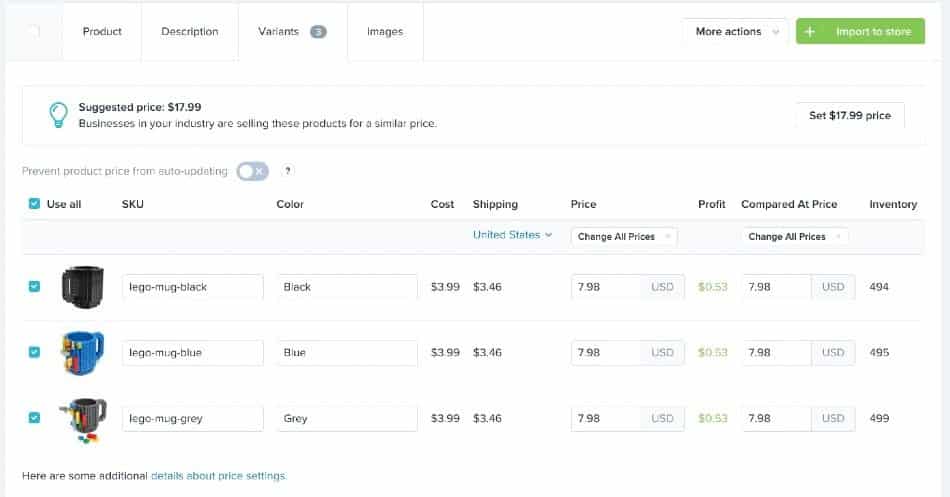The image size is (950, 497).
Task: Open Change All Prices under Compared At Price
Action: pyautogui.click(x=794, y=237)
